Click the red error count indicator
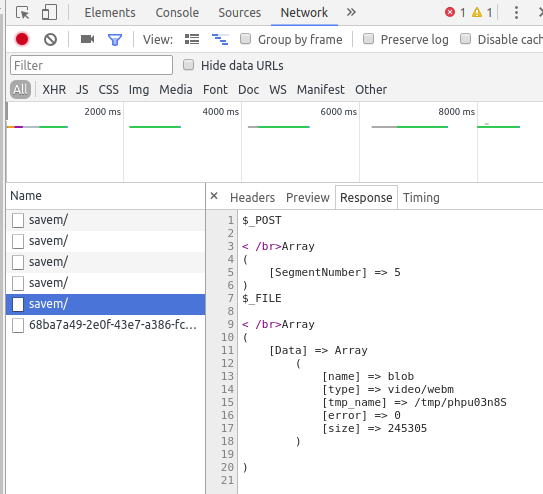Screen dimensions: 543x494 click(455, 13)
